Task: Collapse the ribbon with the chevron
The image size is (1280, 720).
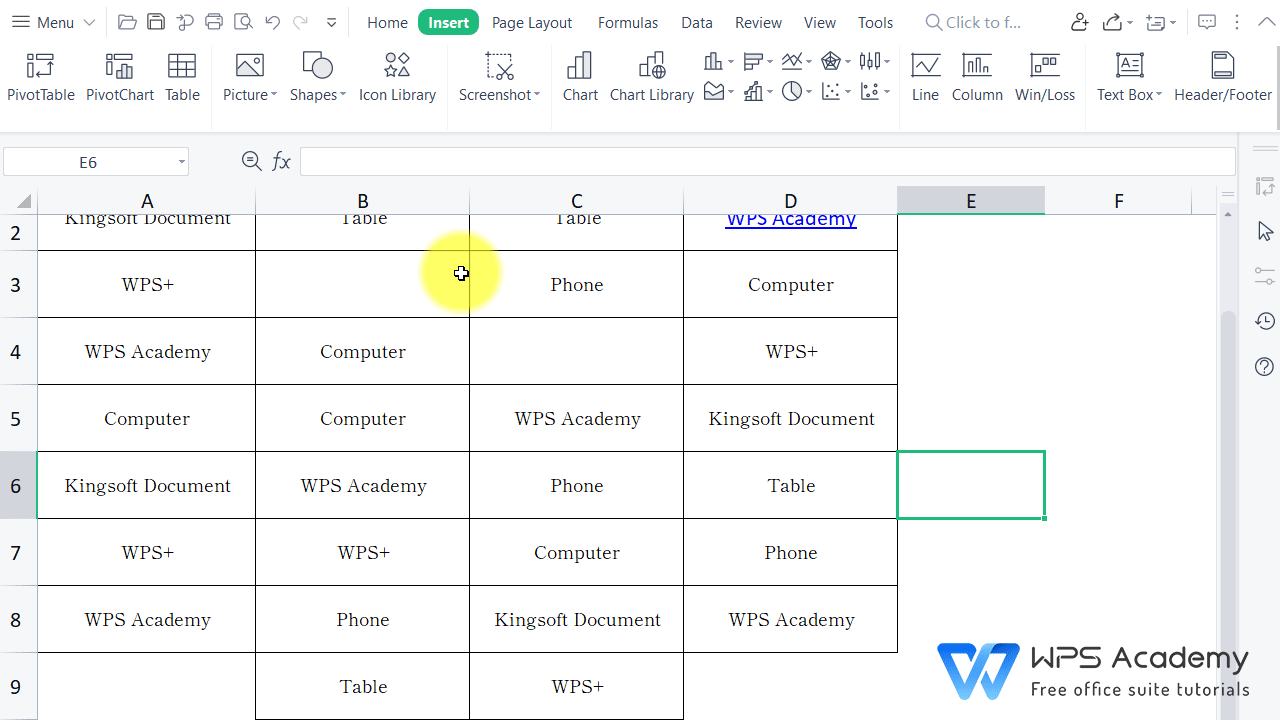Action: click(x=1269, y=22)
